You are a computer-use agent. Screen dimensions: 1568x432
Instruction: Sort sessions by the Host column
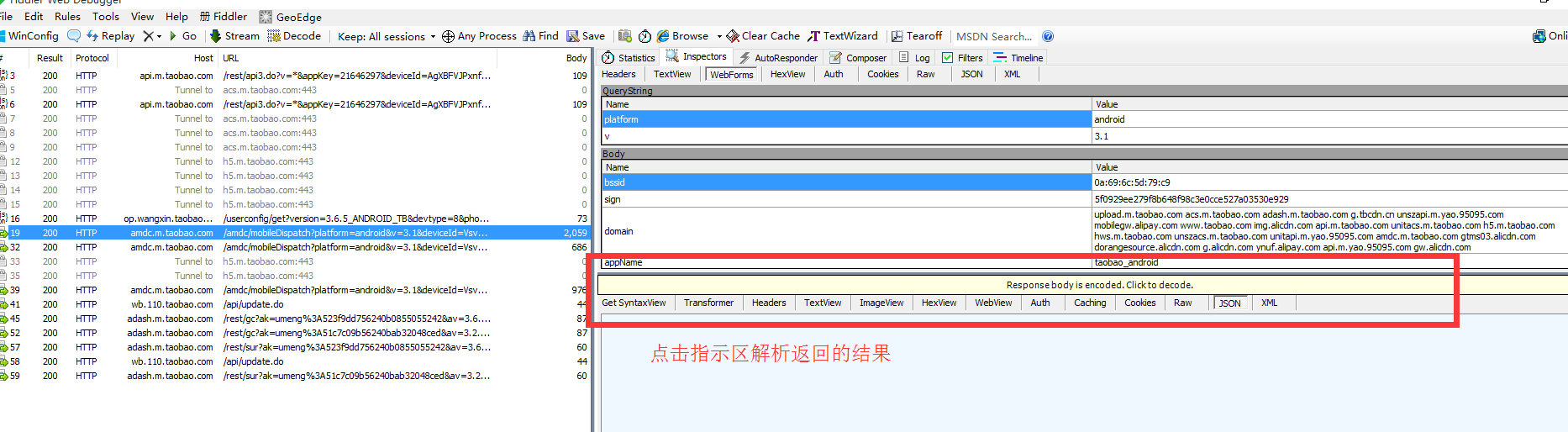click(x=203, y=58)
